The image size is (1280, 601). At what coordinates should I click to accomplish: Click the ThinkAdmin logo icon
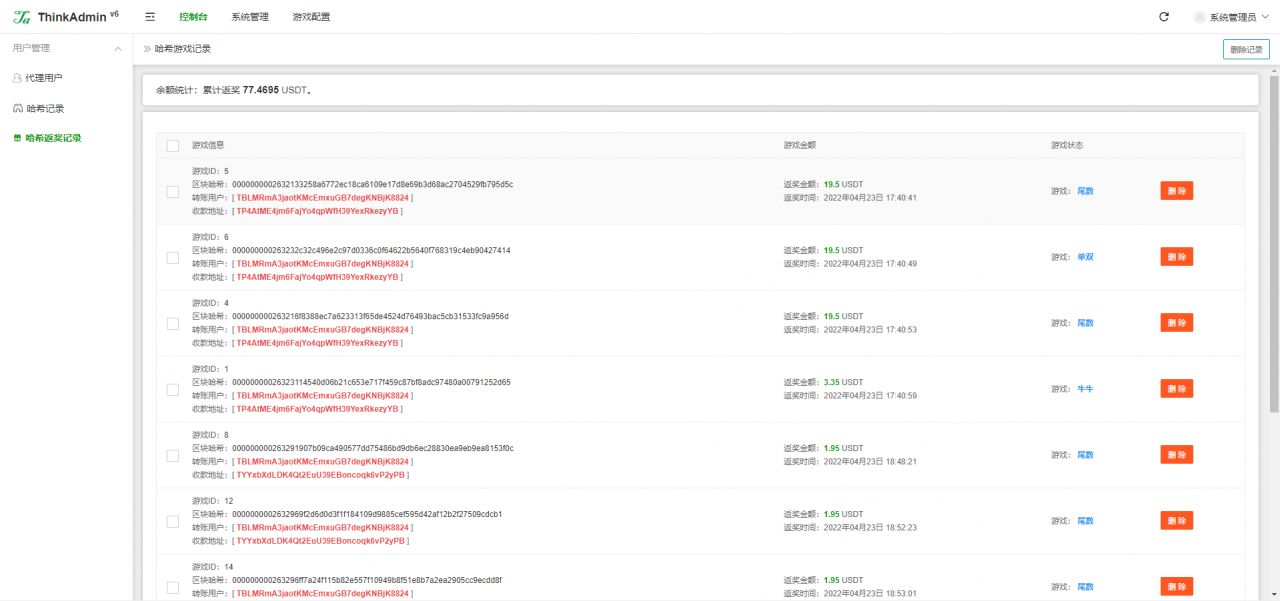point(21,17)
